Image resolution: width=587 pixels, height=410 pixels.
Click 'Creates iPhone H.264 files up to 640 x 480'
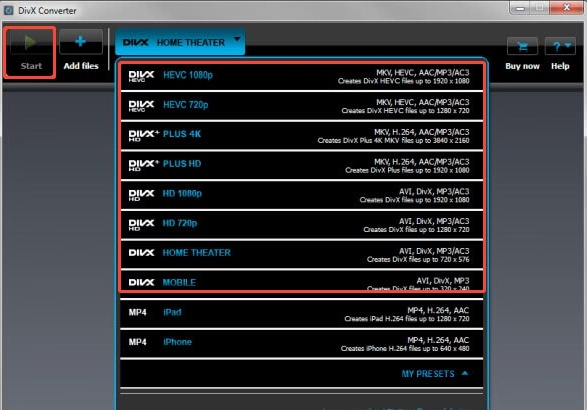405,348
